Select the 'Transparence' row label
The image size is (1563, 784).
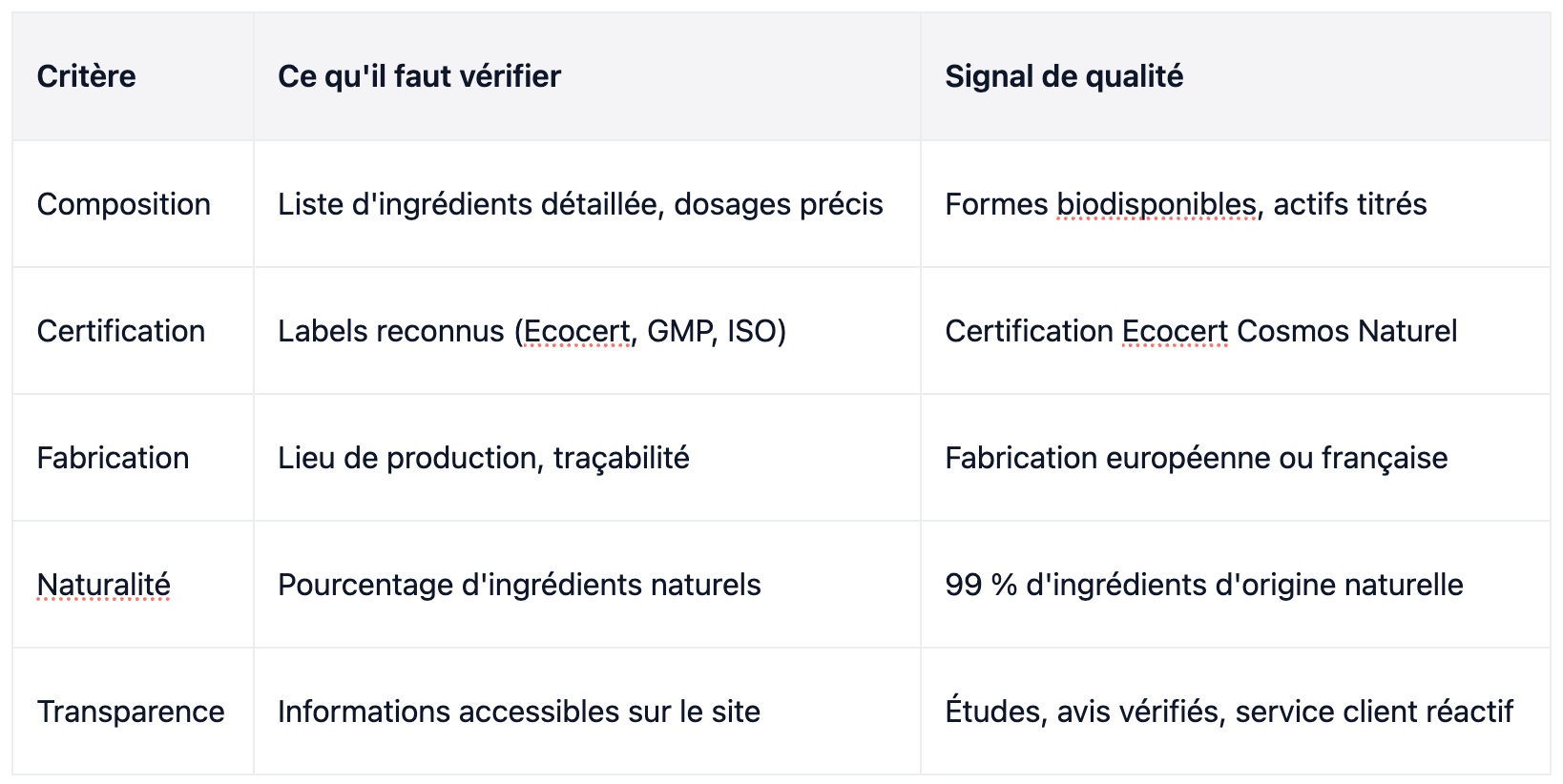[133, 712]
